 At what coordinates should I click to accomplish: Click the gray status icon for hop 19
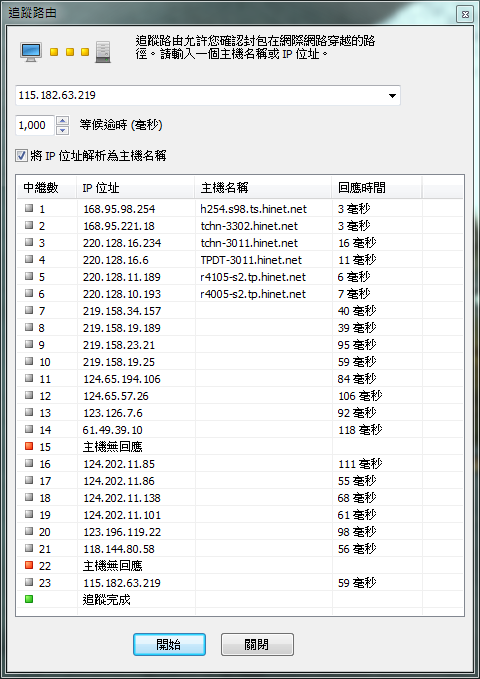29,514
